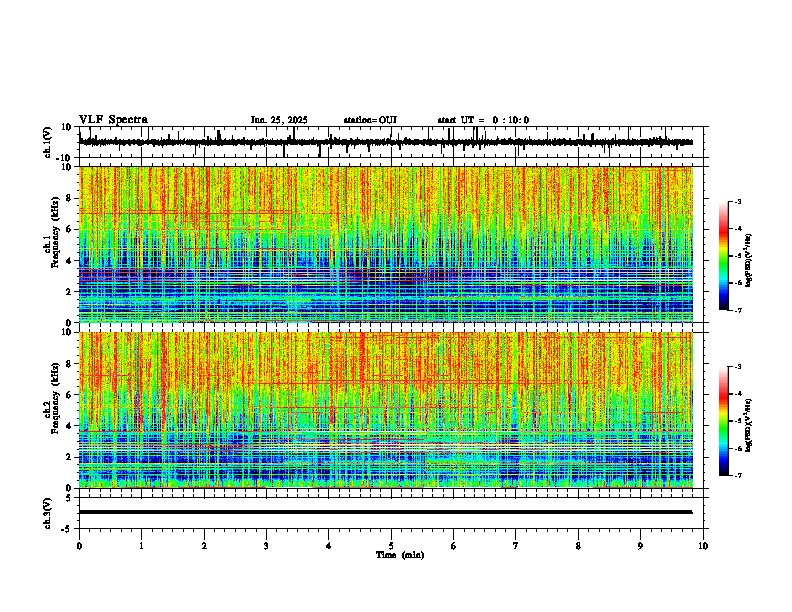The width and height of the screenshot is (792, 612).
Task: Click the time axis tick label "10"
Action: coord(703,546)
